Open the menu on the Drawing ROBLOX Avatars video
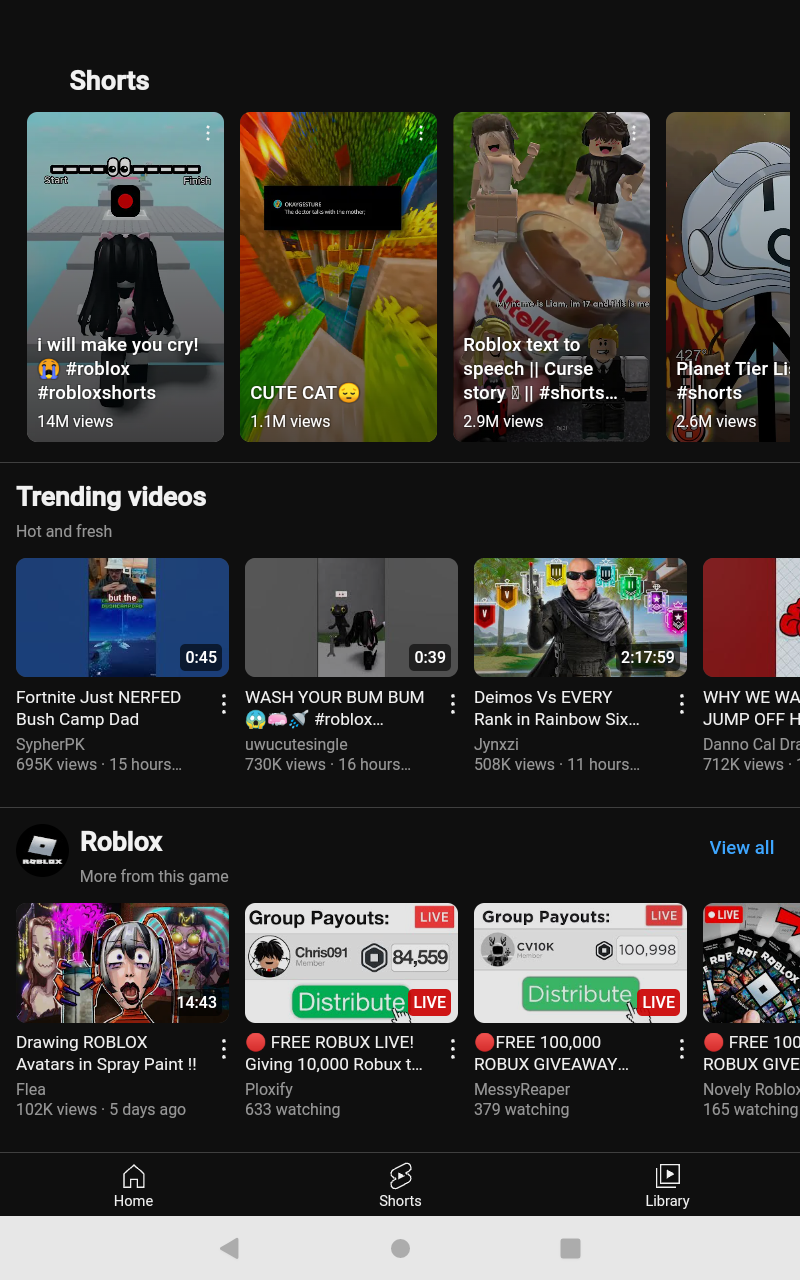 point(223,1049)
